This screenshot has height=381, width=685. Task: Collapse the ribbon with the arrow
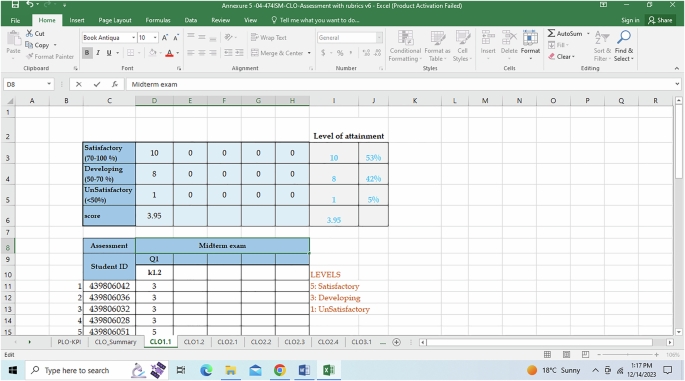pyautogui.click(x=677, y=68)
